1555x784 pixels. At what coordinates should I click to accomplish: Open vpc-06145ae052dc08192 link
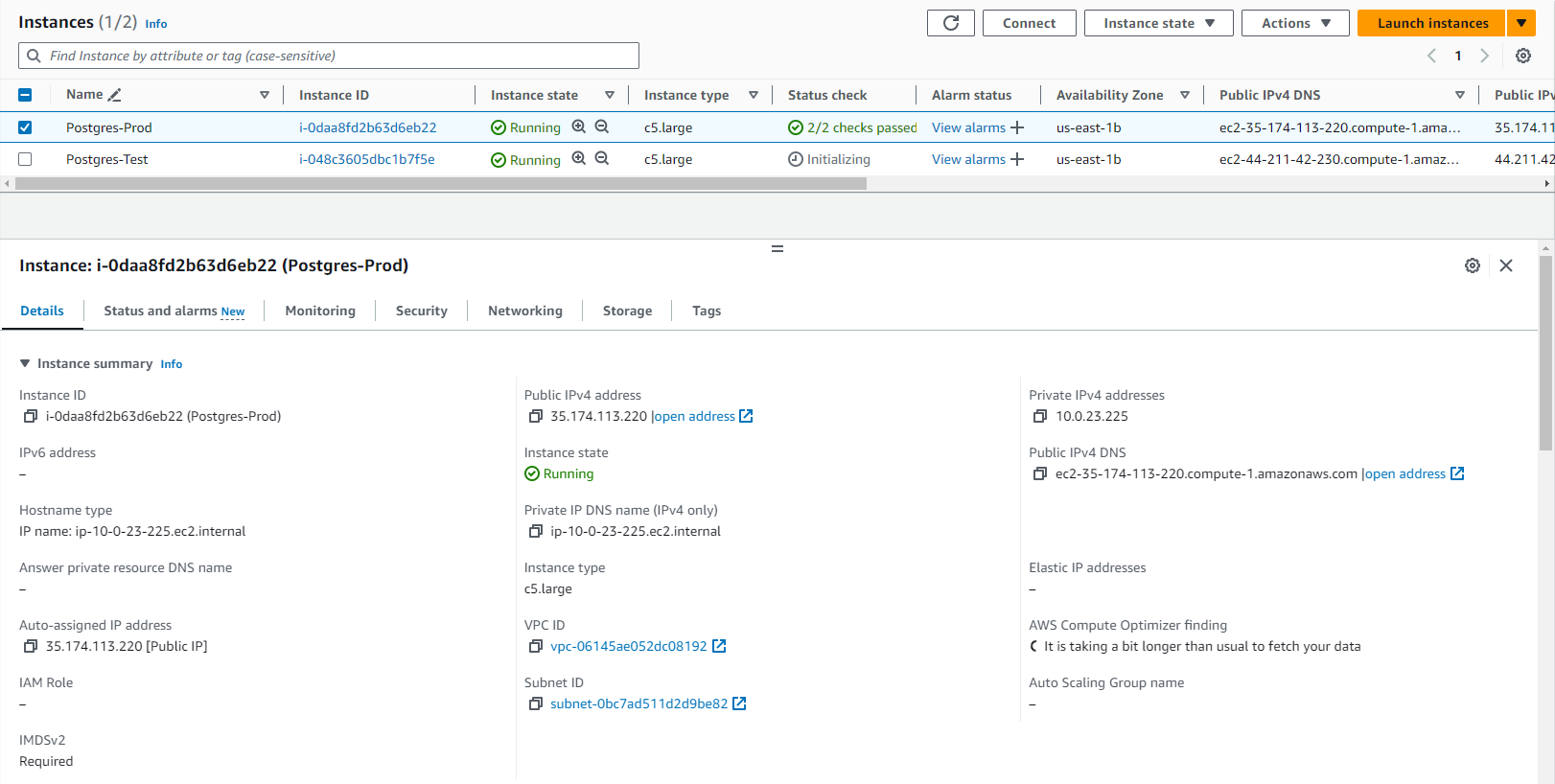click(629, 646)
